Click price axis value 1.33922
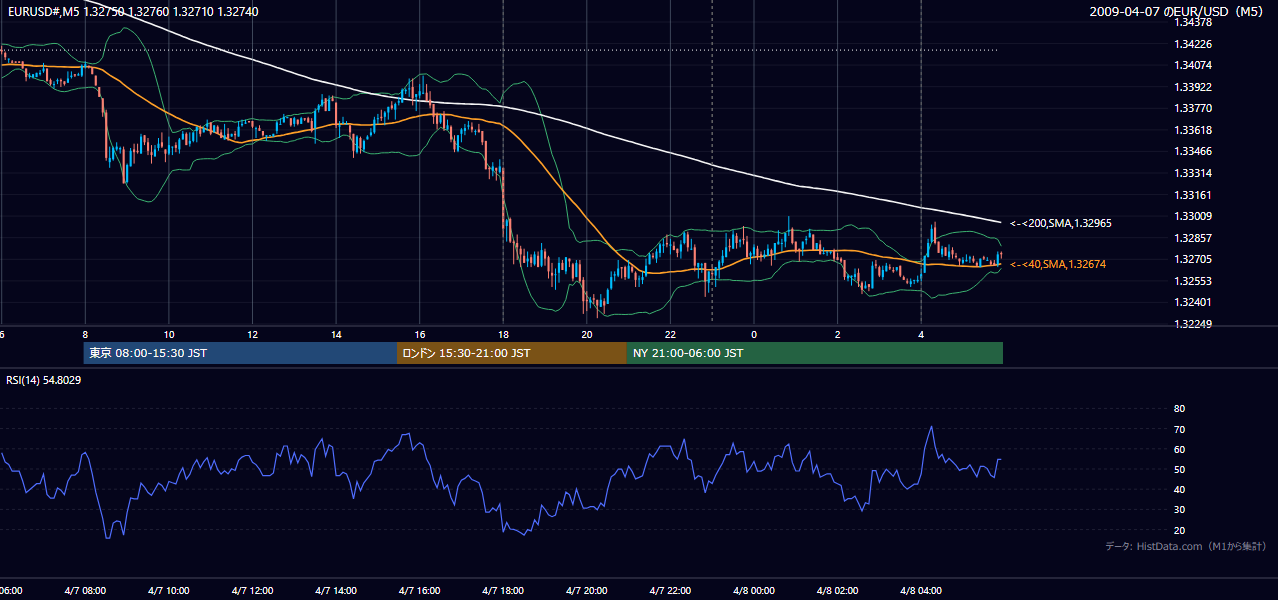The width and height of the screenshot is (1278, 600). [x=1193, y=87]
